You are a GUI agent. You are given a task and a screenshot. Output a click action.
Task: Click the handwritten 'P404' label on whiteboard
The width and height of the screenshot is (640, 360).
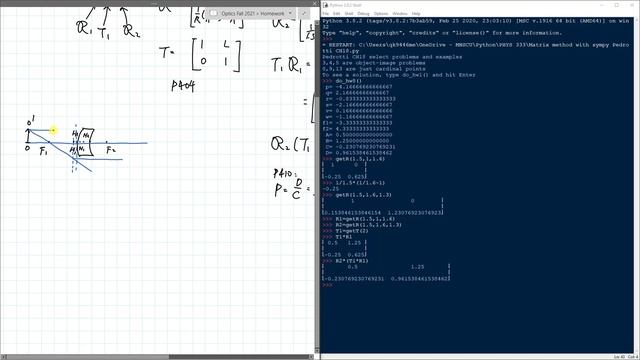click(x=183, y=86)
